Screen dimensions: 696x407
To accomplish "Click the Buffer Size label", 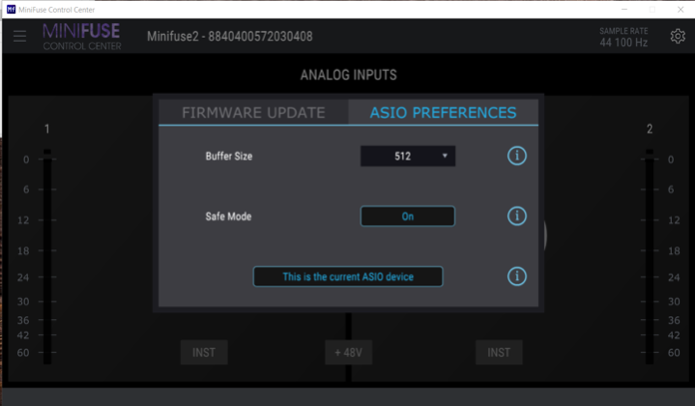I will click(x=229, y=156).
